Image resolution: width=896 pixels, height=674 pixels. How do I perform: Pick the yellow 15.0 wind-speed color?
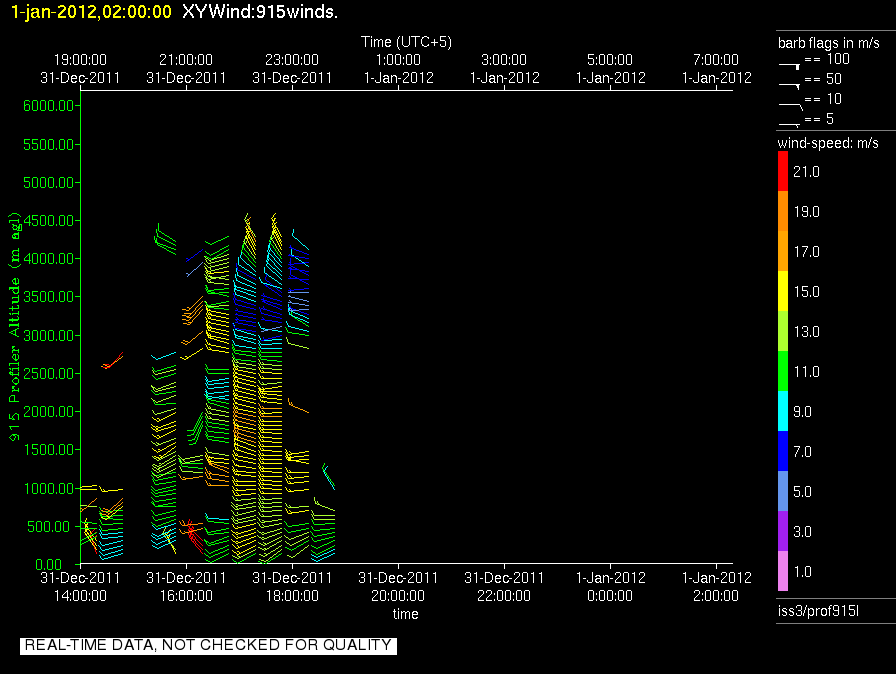click(783, 292)
